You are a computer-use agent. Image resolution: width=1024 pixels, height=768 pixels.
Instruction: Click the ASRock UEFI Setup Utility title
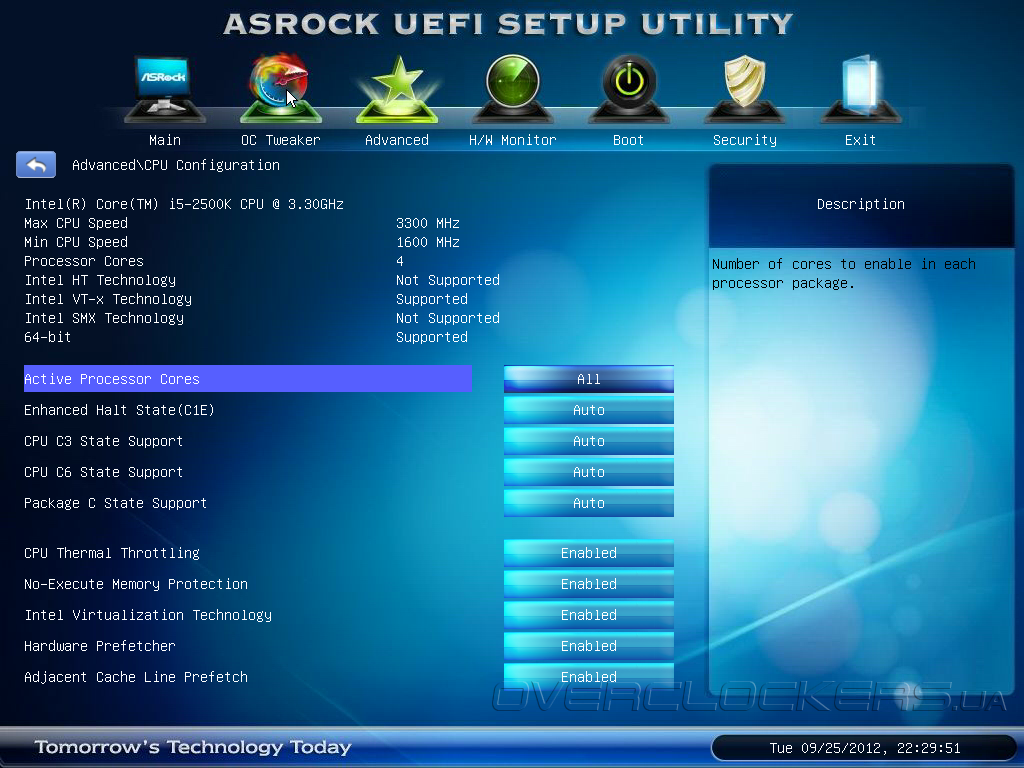(x=508, y=24)
